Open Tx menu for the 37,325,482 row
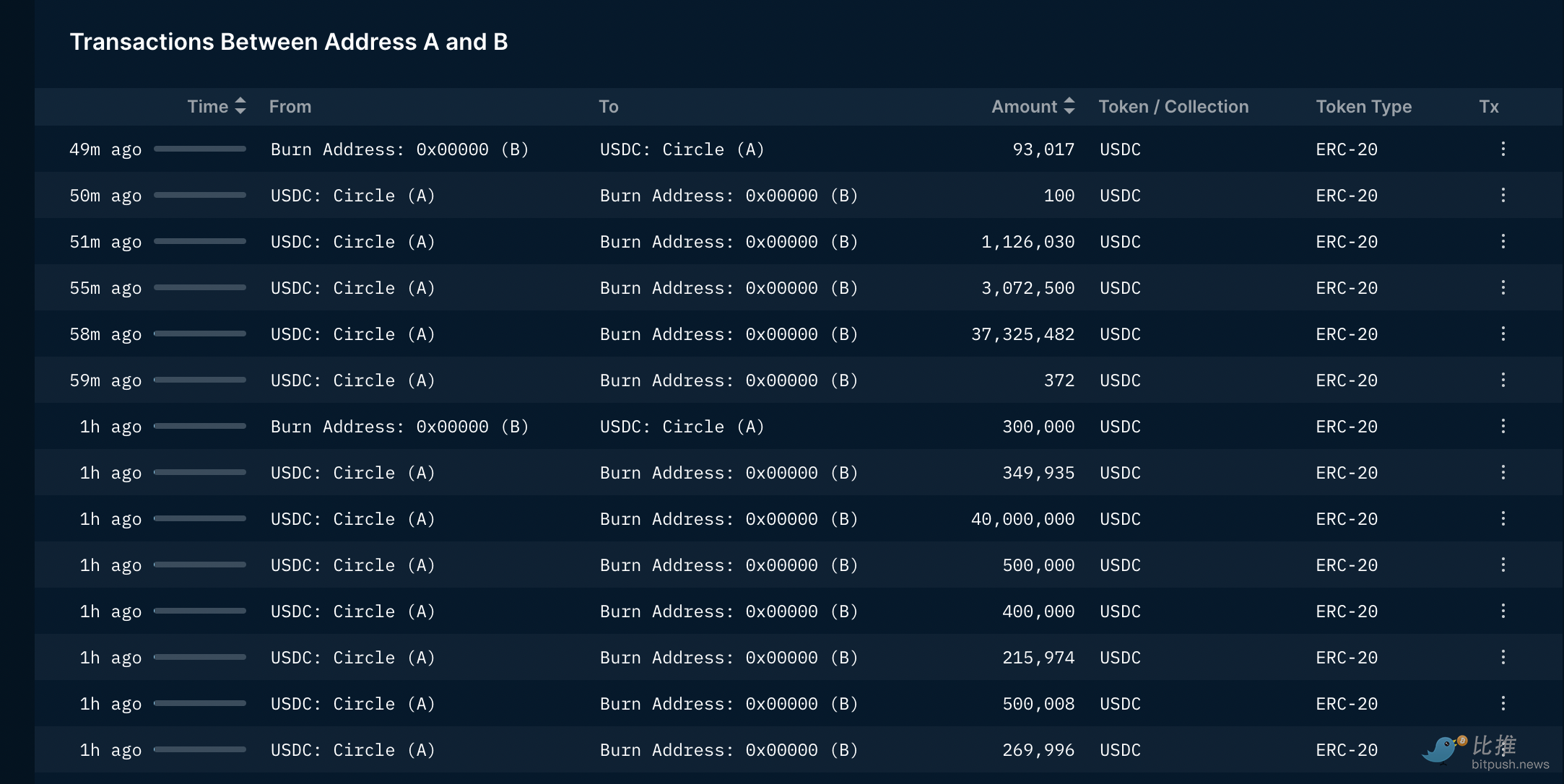 pyautogui.click(x=1503, y=334)
